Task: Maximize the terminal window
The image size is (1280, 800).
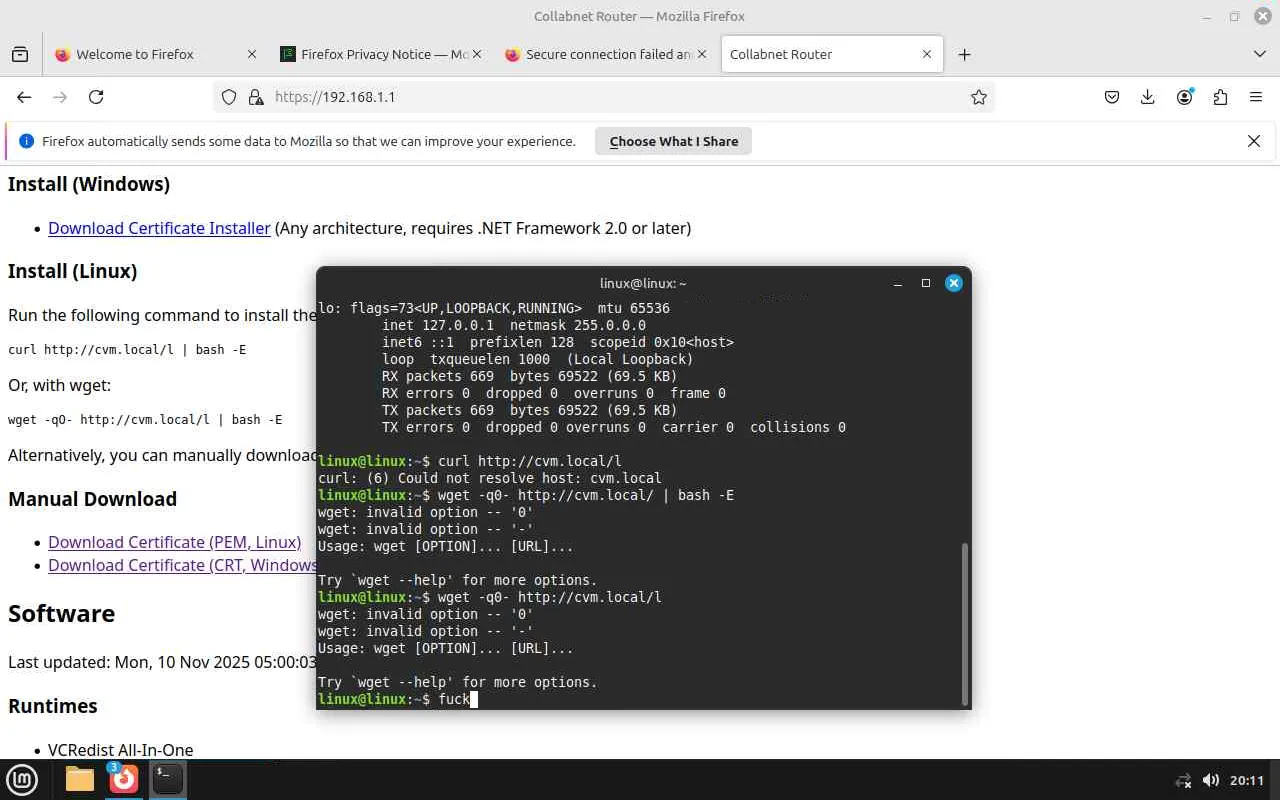Action: (926, 283)
